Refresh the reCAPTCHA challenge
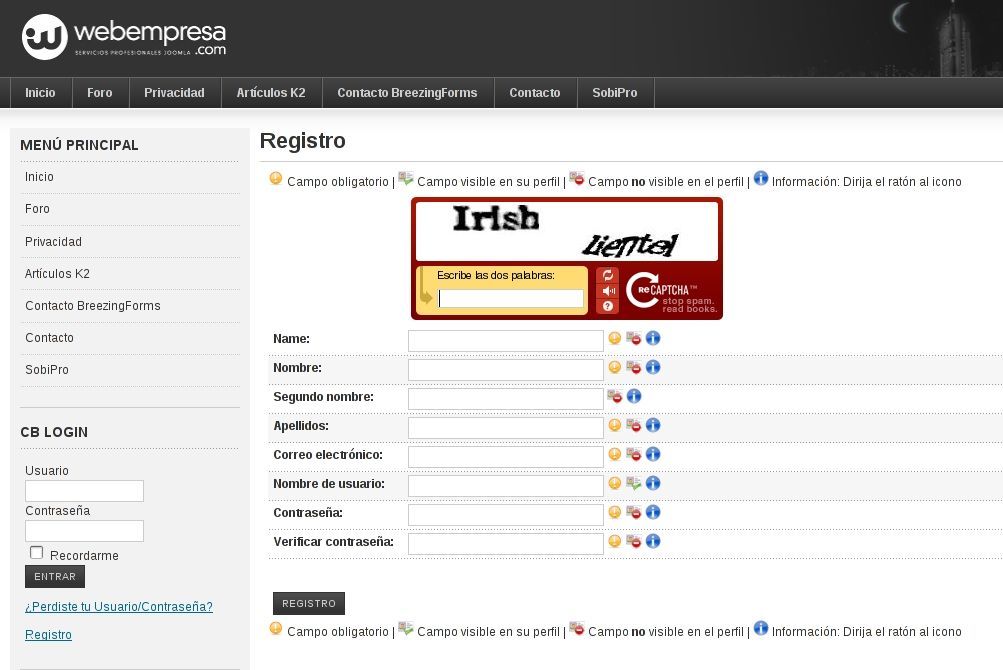The image size is (1003, 670). click(608, 275)
